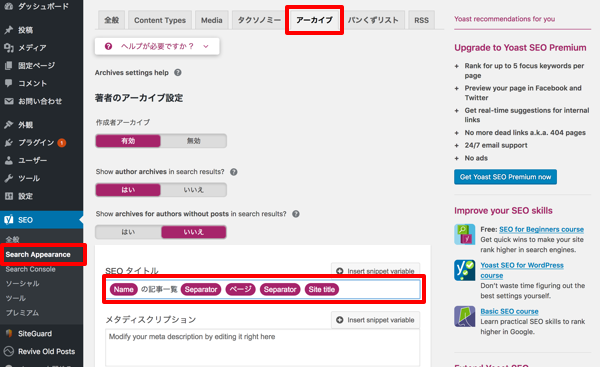Set 作成者アーカイブ to 無効

(194, 141)
